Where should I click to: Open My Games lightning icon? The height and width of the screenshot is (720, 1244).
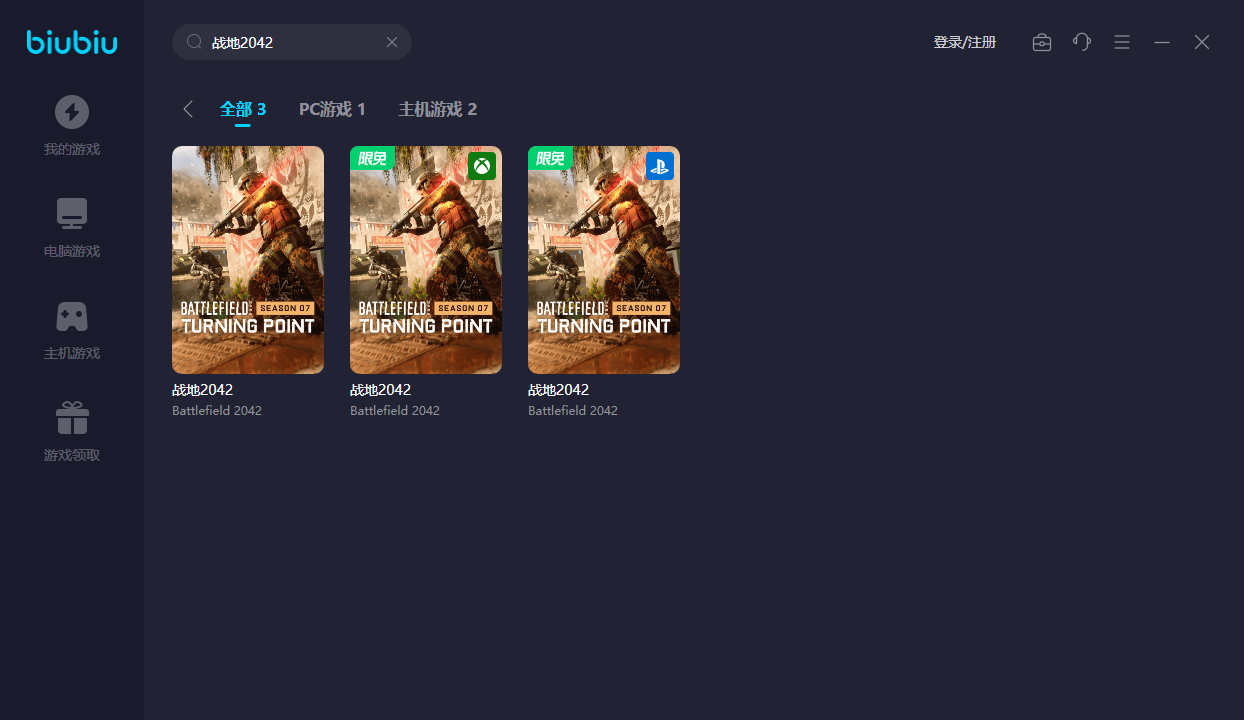point(72,112)
